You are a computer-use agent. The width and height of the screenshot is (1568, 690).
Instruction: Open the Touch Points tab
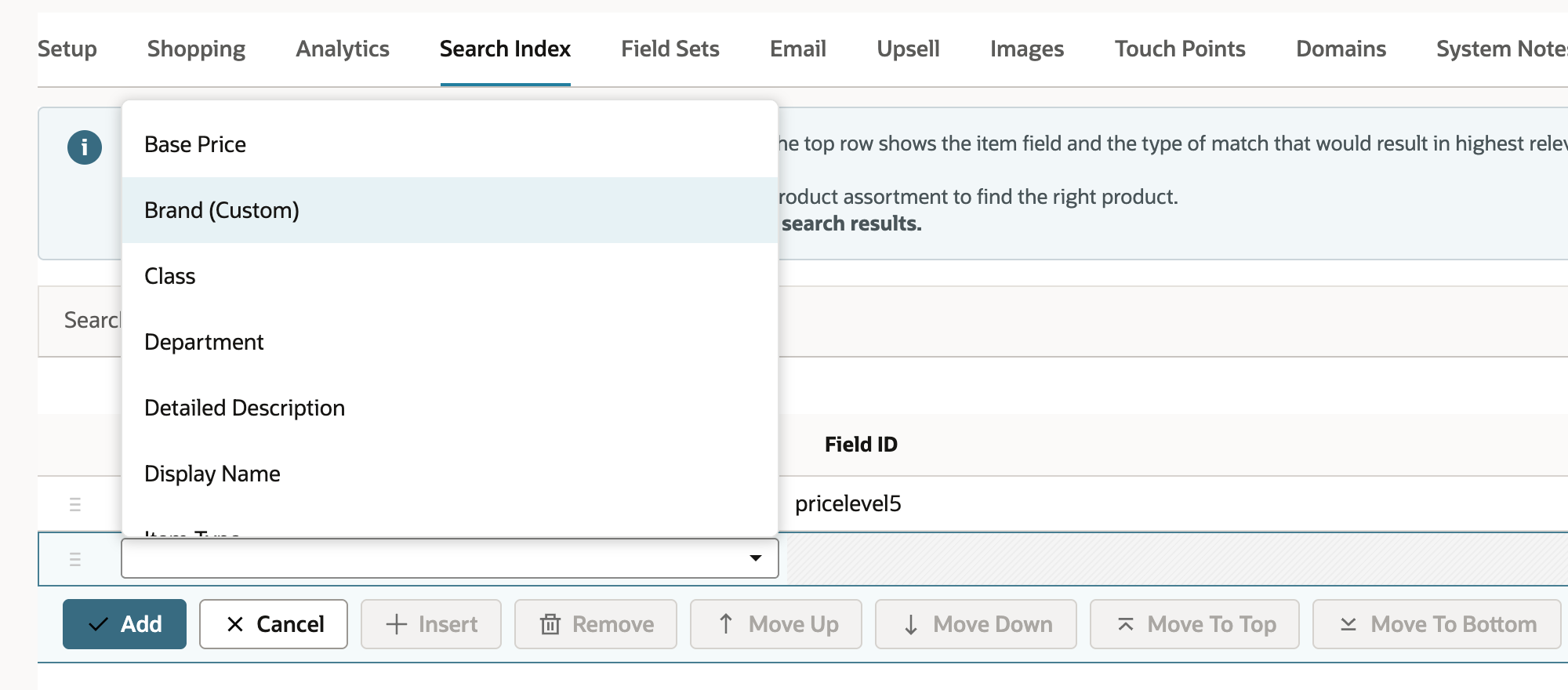click(1180, 49)
